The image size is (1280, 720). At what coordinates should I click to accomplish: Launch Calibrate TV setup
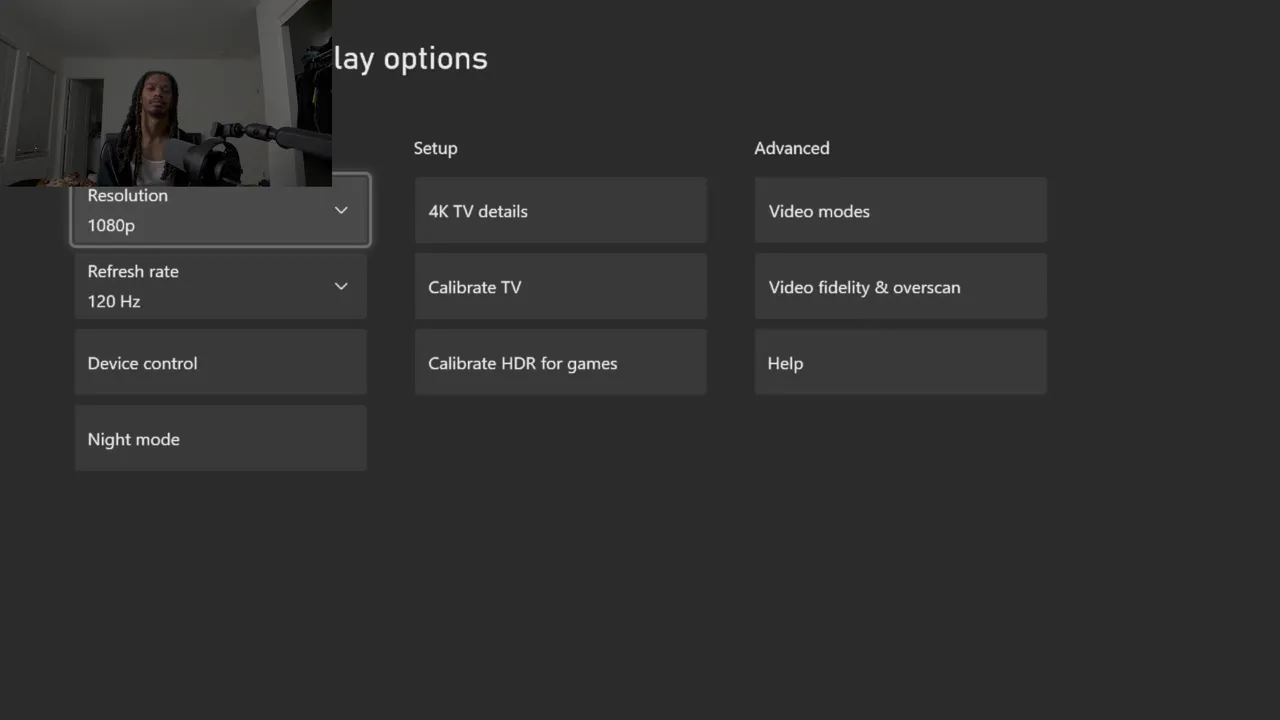point(560,287)
